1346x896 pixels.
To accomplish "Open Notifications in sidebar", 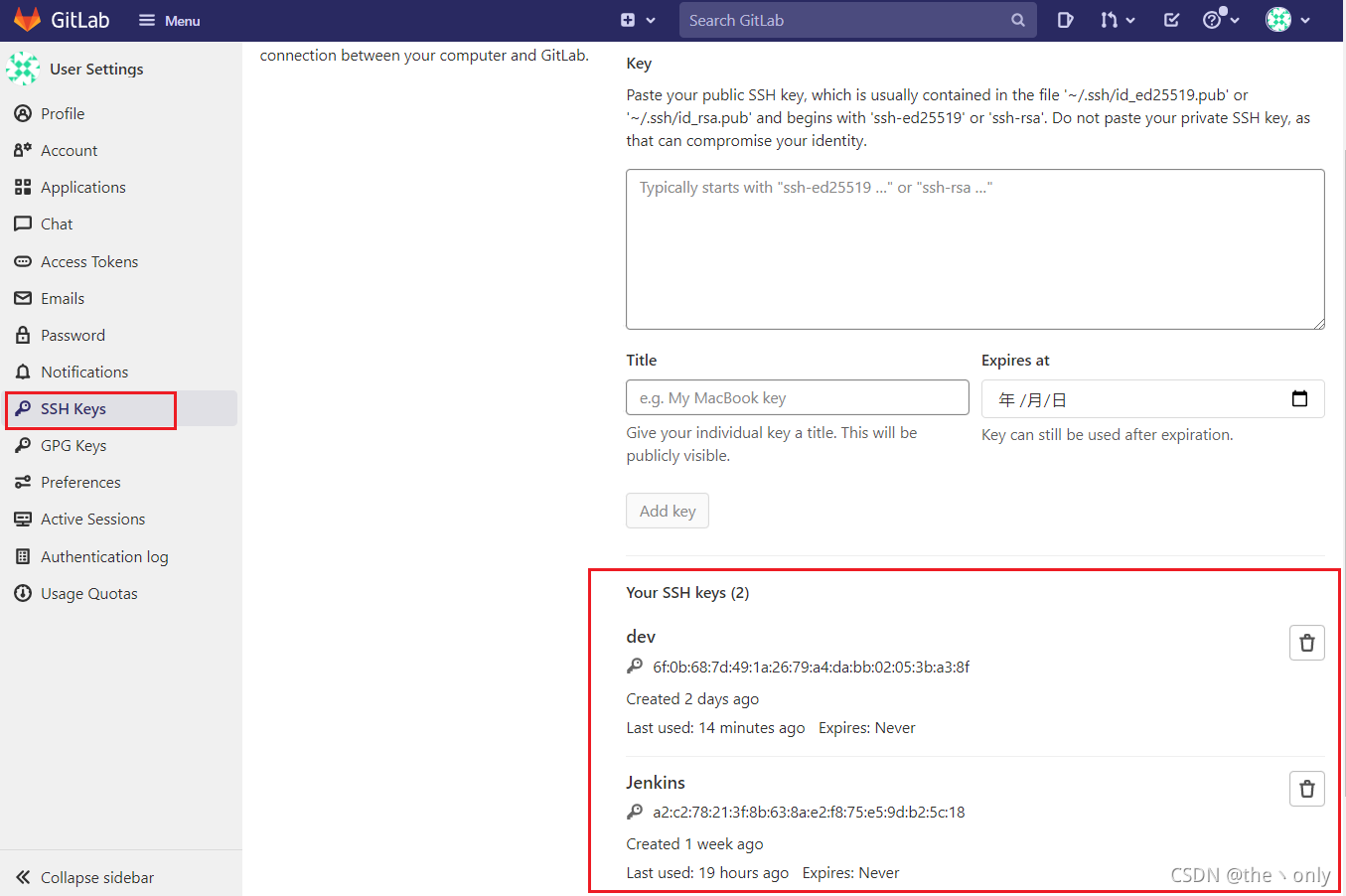I will coord(120,372).
